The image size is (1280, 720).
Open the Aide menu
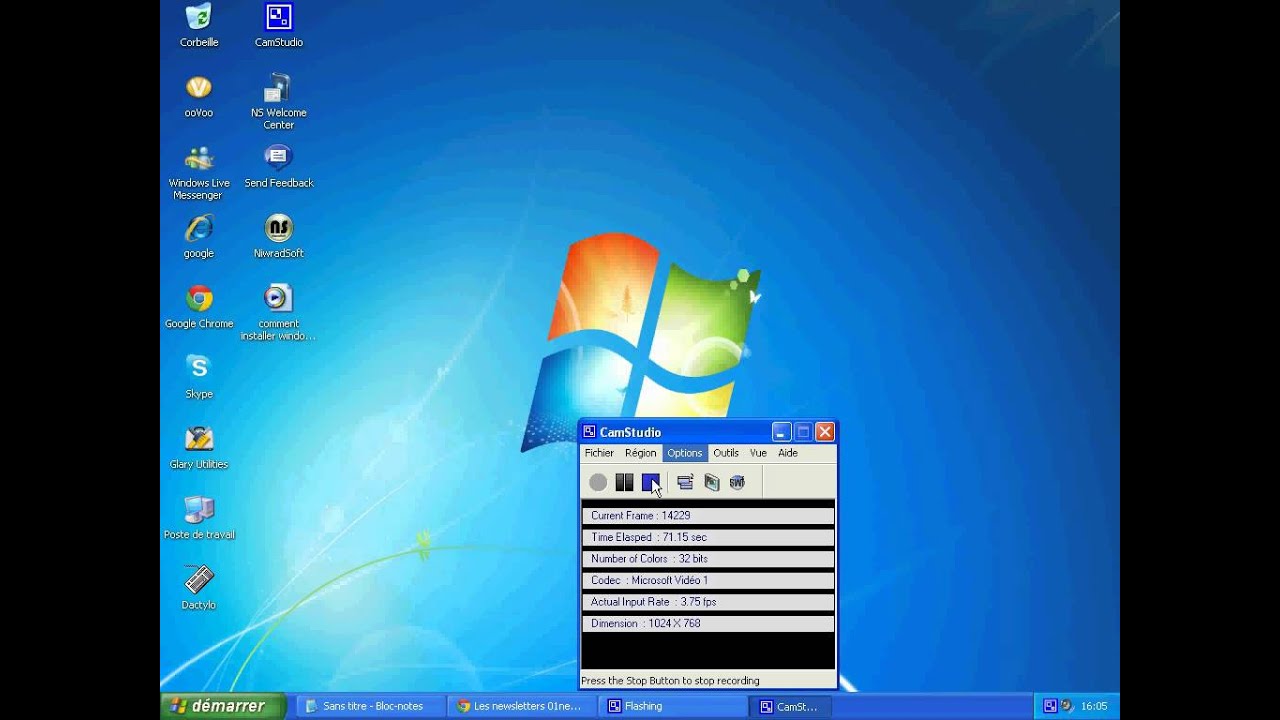[788, 453]
